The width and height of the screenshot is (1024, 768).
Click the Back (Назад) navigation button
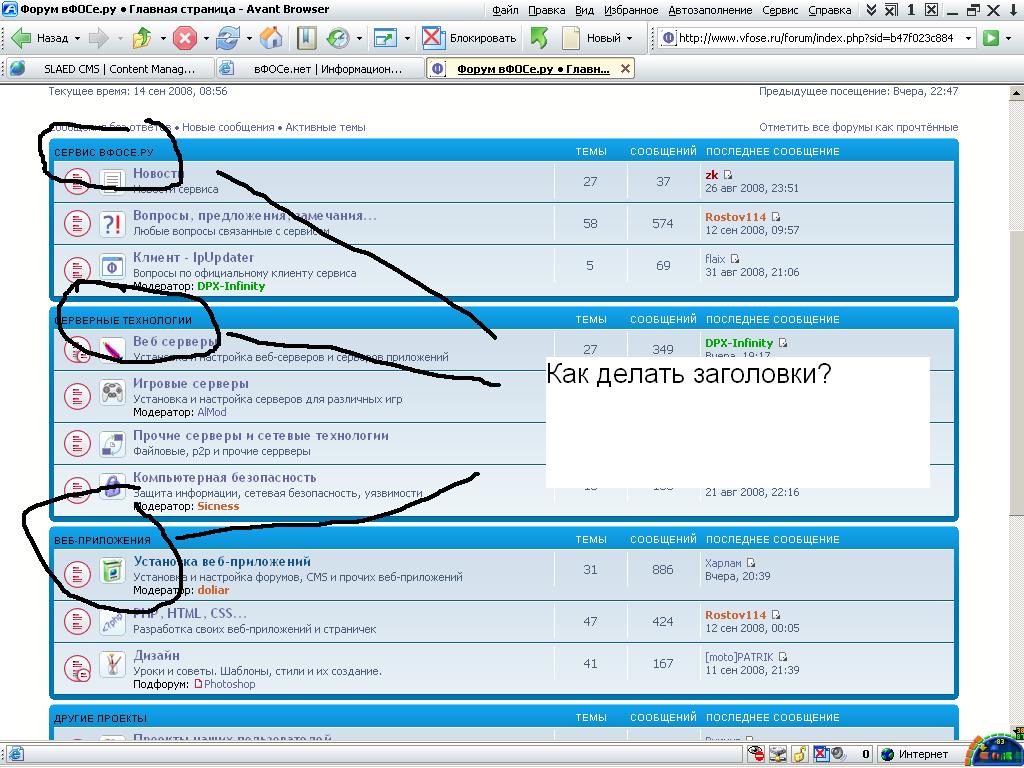40,39
